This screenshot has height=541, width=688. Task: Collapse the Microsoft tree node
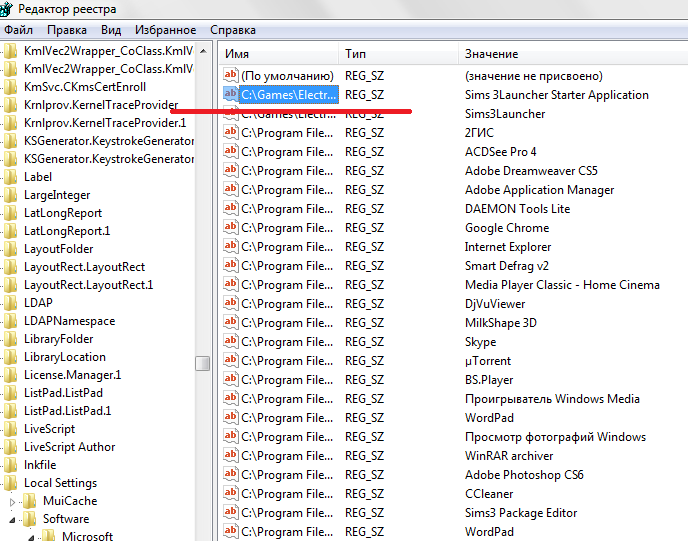[x=31, y=537]
